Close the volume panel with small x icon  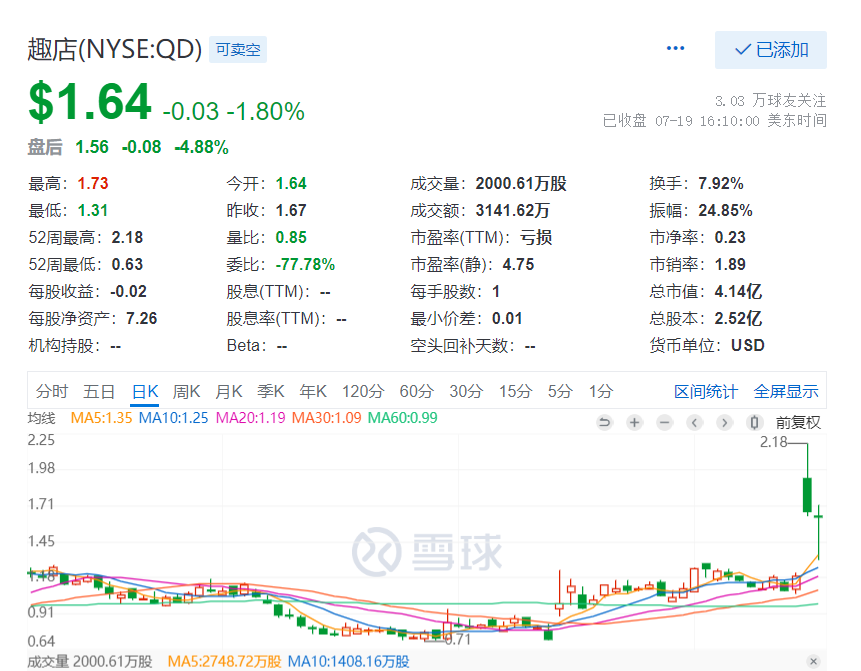click(813, 661)
